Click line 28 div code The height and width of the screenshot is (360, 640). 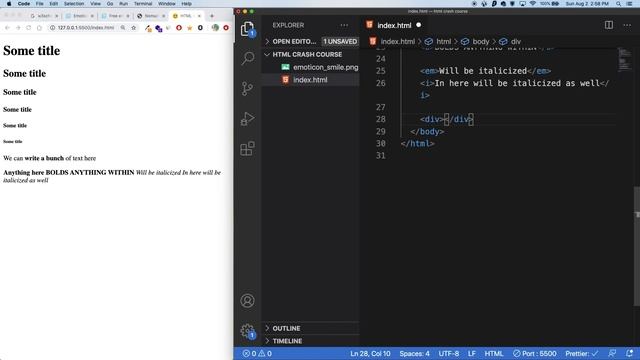tap(447, 119)
